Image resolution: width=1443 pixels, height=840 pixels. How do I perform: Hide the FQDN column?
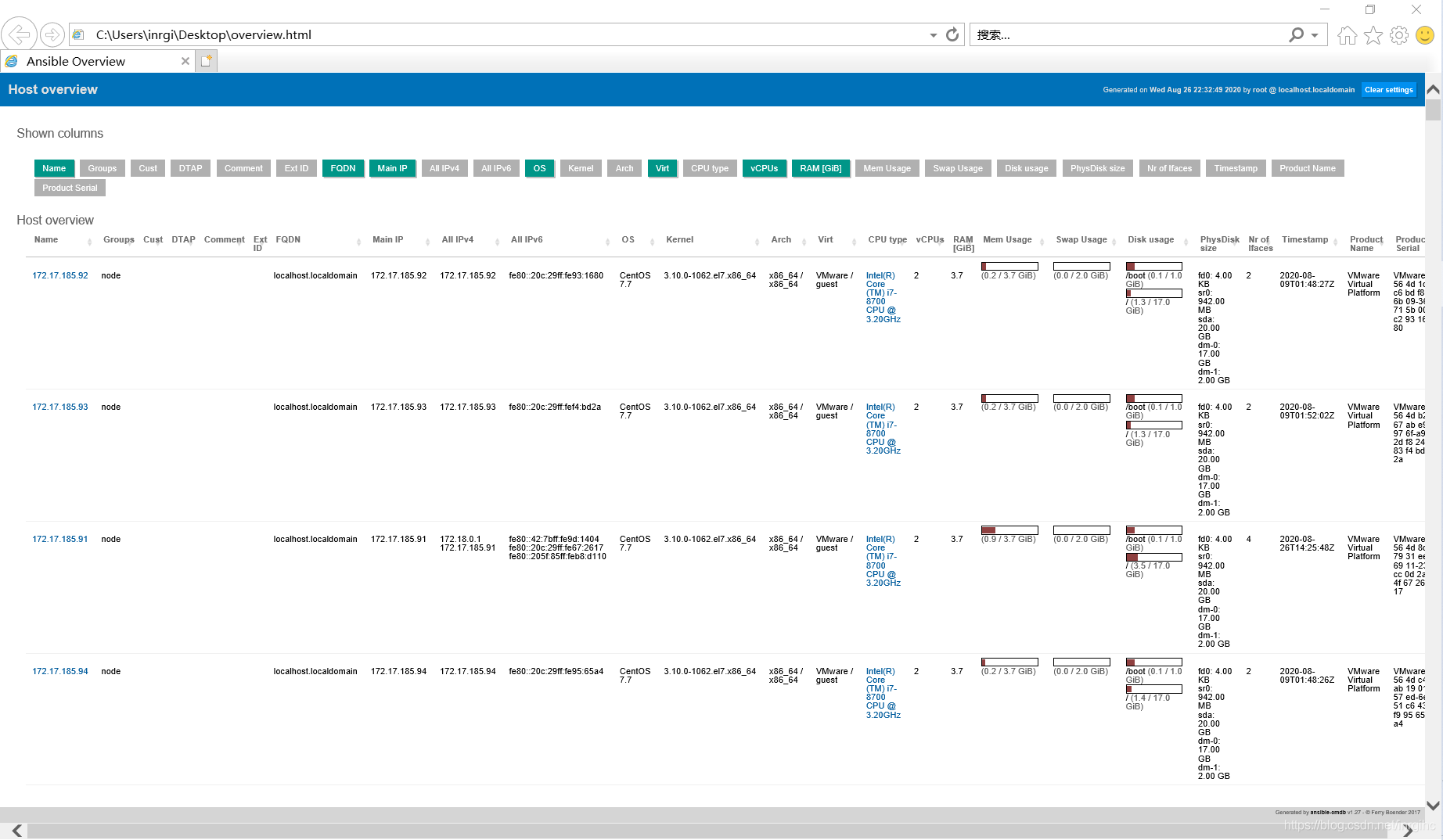click(343, 168)
